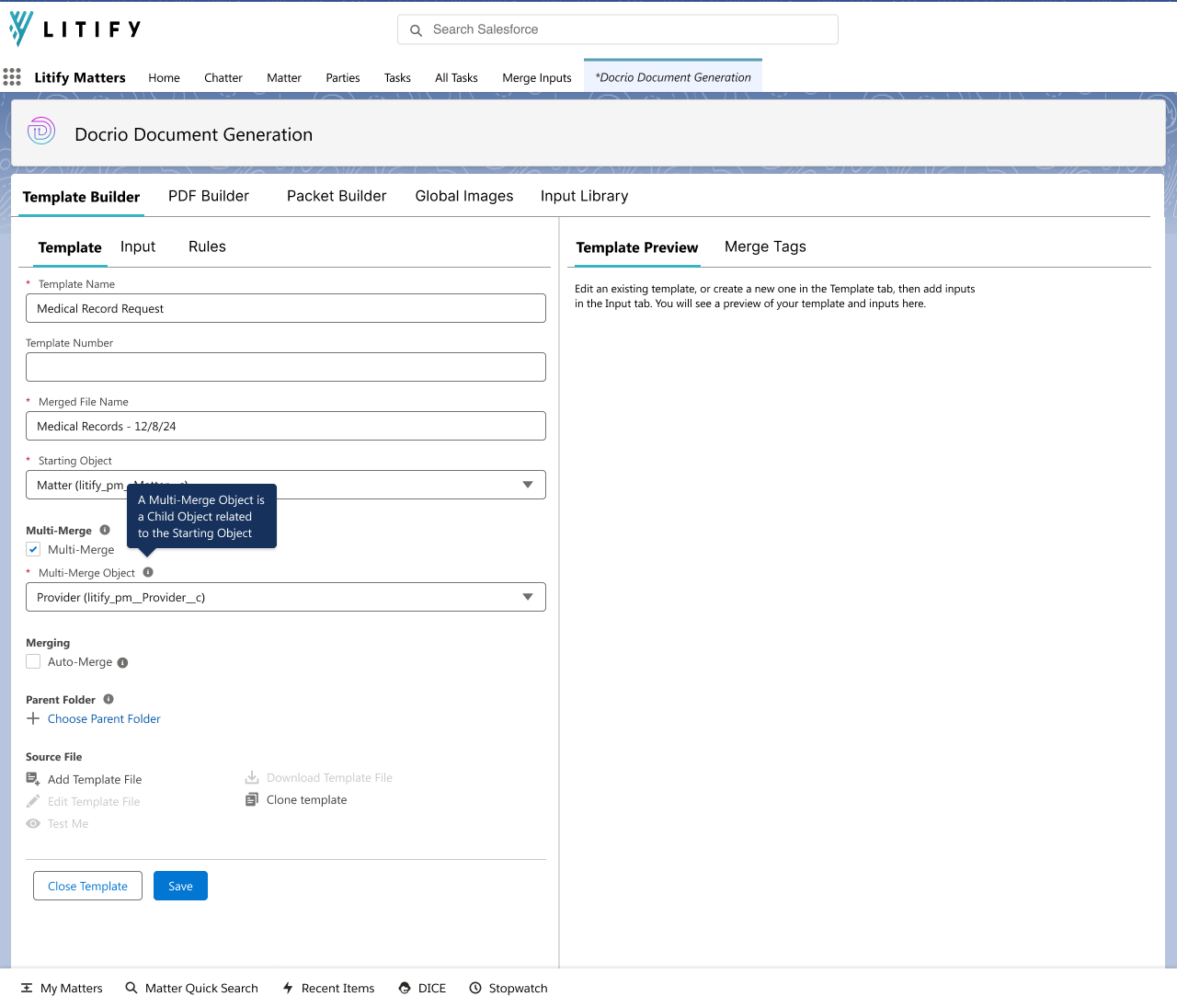Open the Chatter nav tab

point(223,78)
